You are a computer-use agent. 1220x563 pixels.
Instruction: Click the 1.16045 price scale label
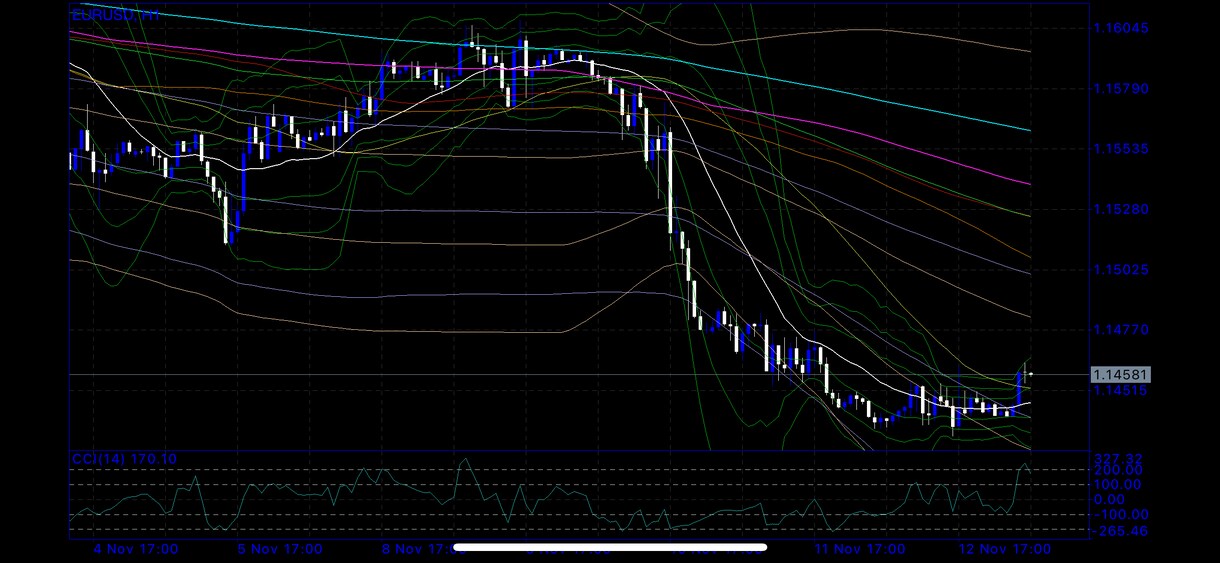coord(1121,28)
